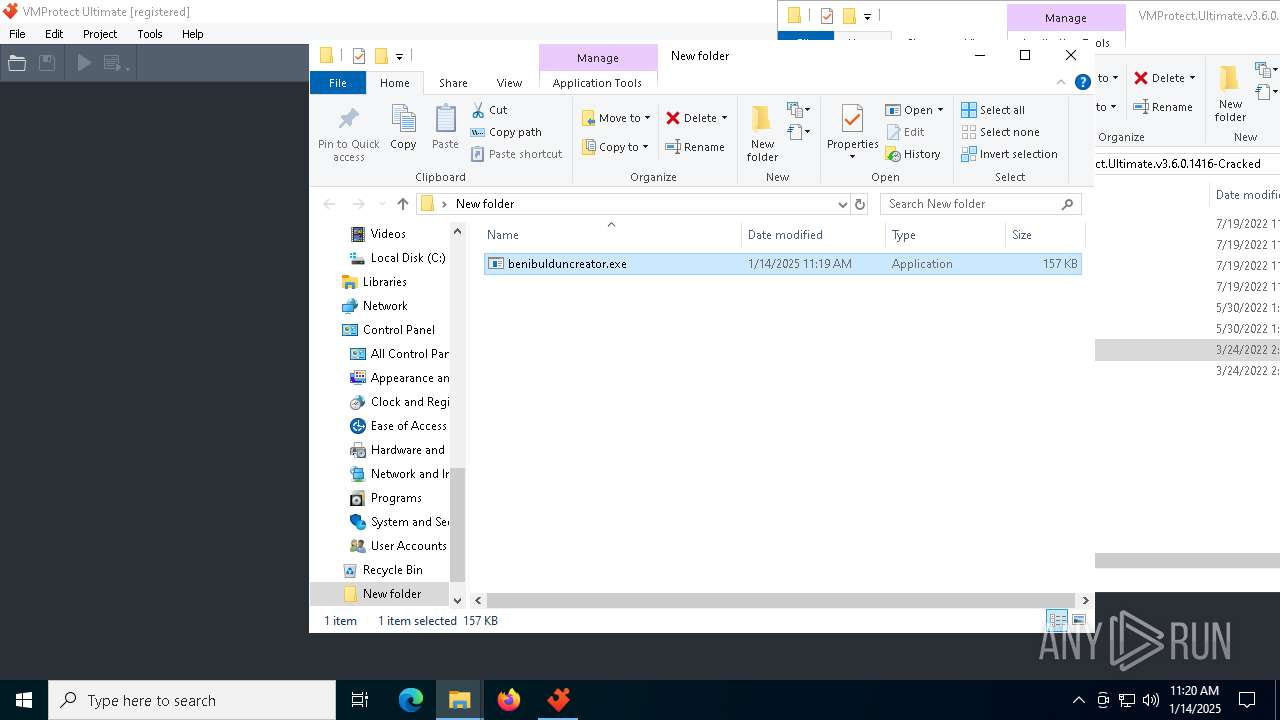The width and height of the screenshot is (1280, 720).
Task: Open Control Panel in navigation pane
Action: [398, 330]
